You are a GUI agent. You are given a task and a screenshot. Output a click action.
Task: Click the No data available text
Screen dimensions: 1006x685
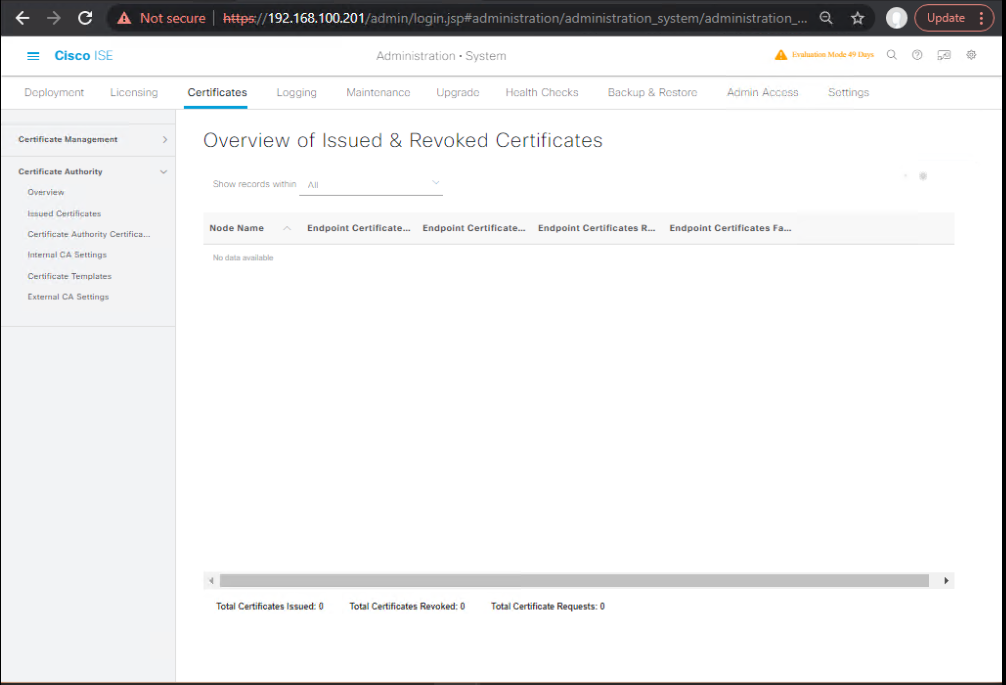click(x=243, y=258)
